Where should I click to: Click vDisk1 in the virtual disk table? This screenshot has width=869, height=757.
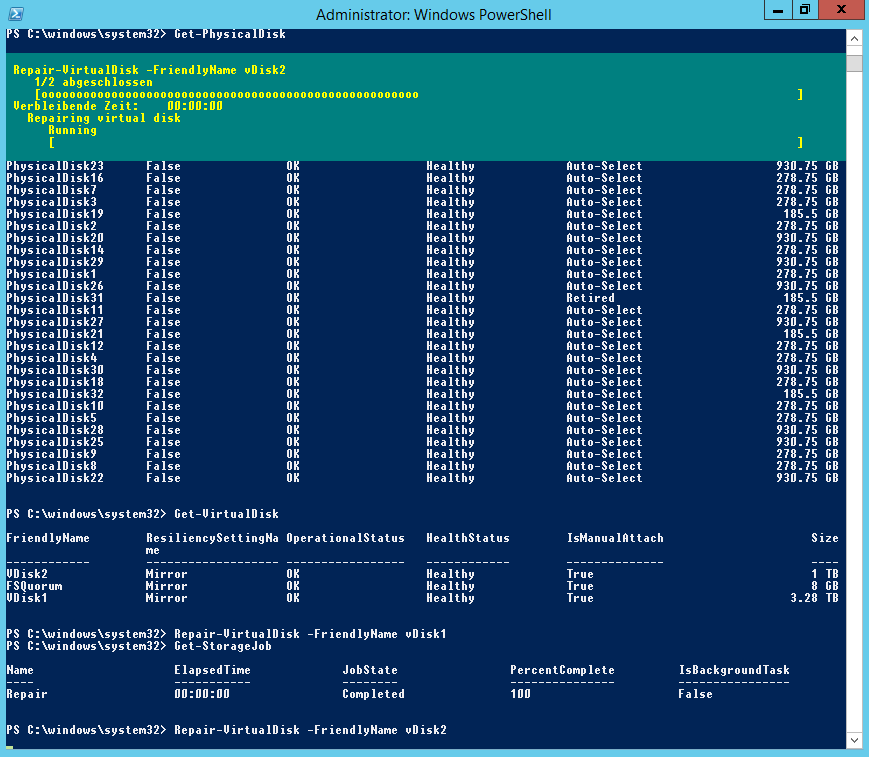tap(27, 598)
